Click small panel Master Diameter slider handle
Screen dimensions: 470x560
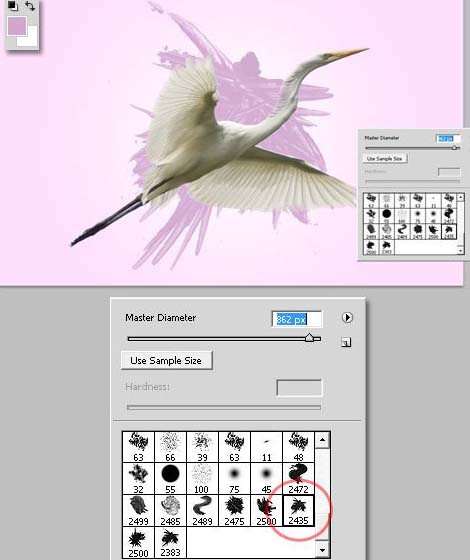tap(454, 148)
